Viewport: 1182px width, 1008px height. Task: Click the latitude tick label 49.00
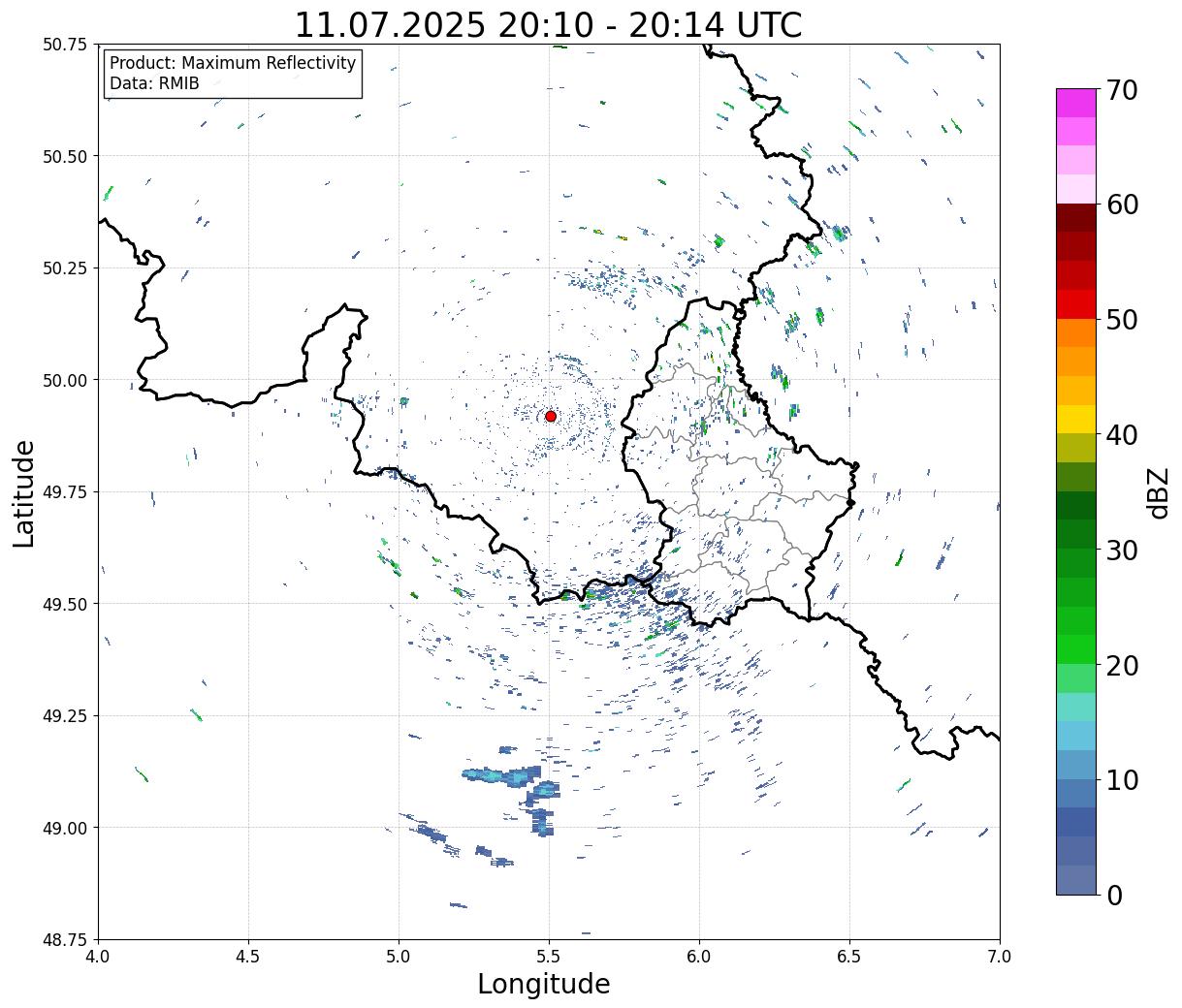coord(65,828)
